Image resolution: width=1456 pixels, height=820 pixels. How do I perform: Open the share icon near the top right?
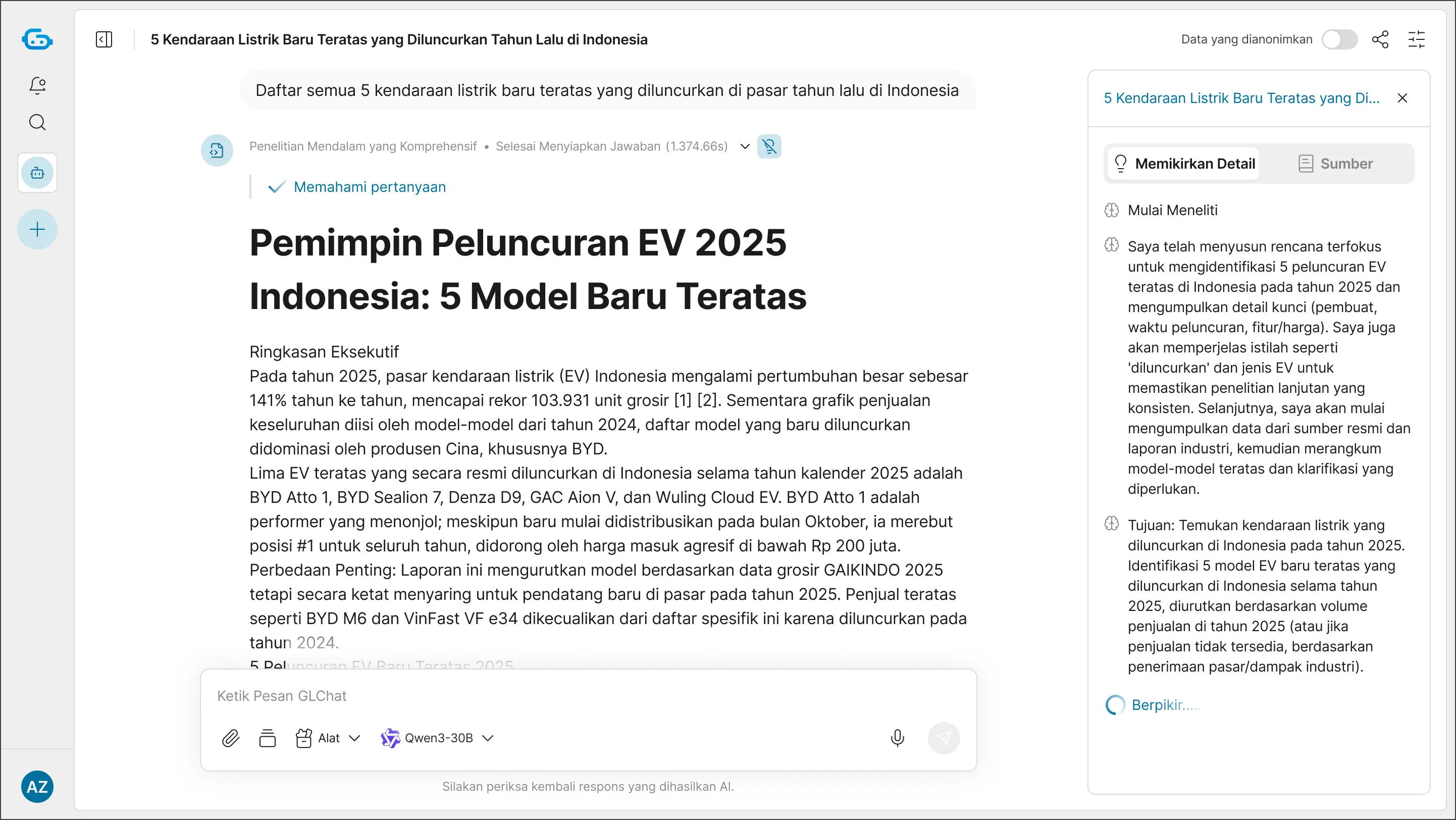coord(1380,39)
